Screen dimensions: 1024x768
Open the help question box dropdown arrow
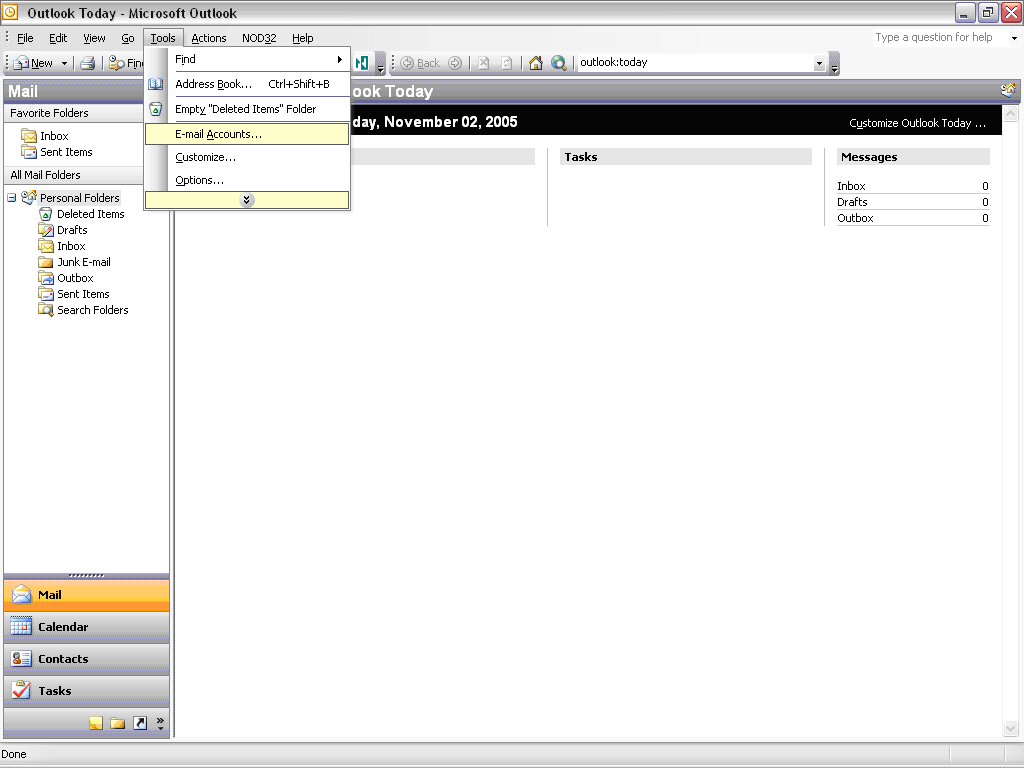(x=1014, y=38)
